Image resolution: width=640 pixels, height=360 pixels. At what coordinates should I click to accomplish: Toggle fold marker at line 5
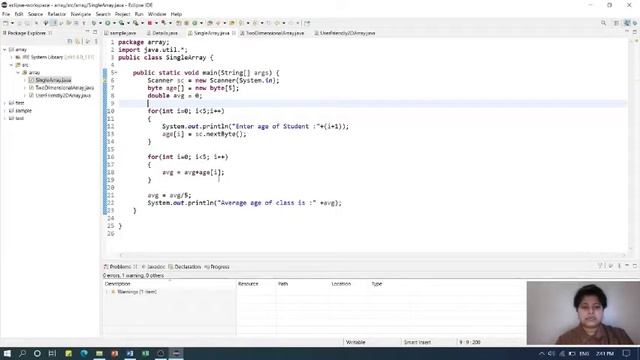(x=116, y=73)
